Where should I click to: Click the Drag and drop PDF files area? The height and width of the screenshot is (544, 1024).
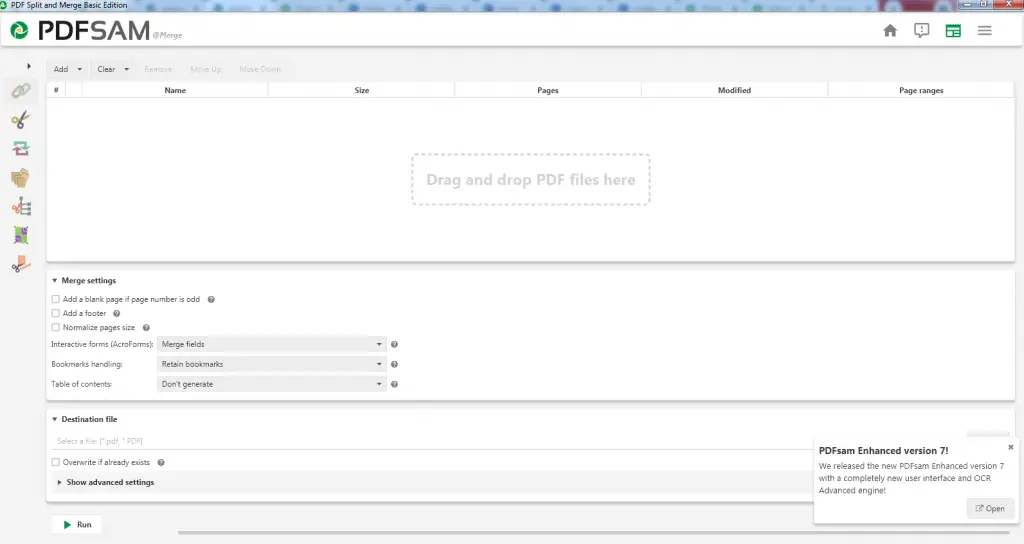pyautogui.click(x=531, y=180)
